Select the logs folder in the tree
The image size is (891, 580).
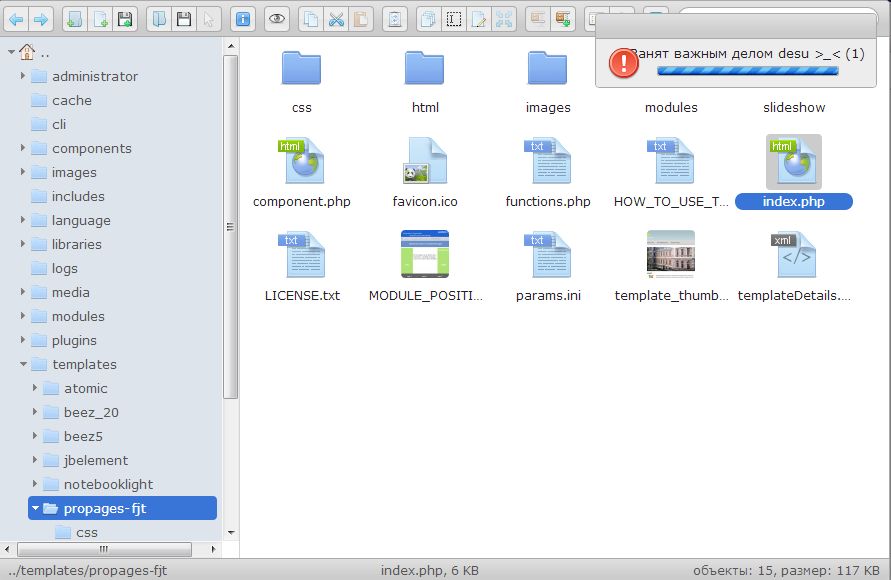54,268
